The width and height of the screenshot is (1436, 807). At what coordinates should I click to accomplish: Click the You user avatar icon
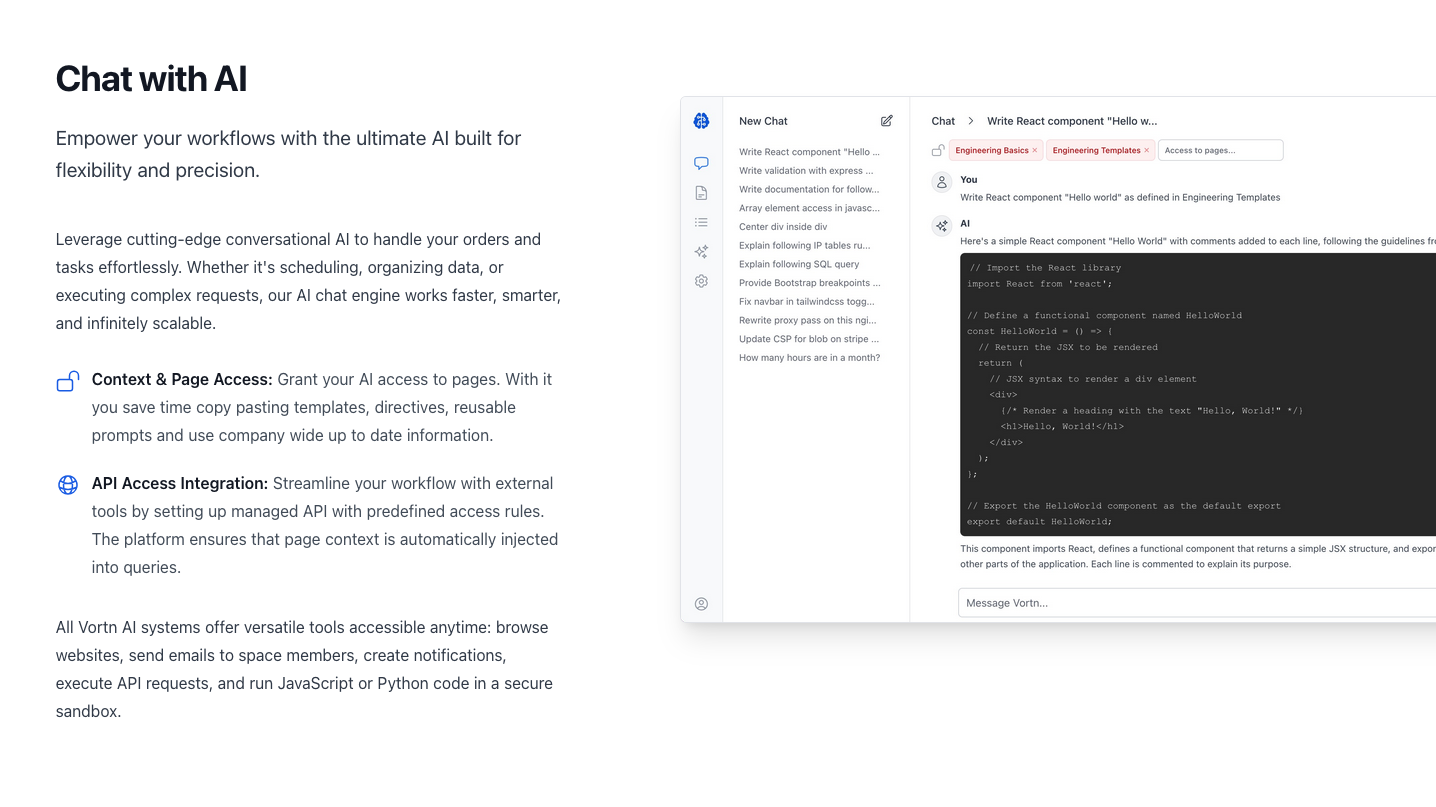941,182
